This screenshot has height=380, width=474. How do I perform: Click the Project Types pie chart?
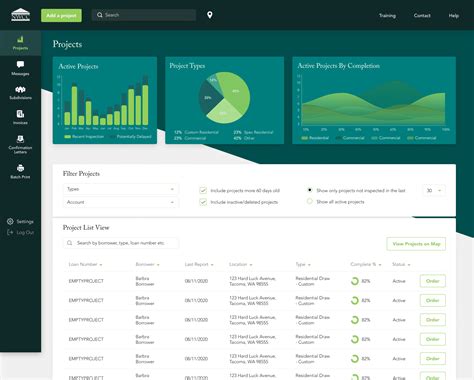click(x=225, y=97)
